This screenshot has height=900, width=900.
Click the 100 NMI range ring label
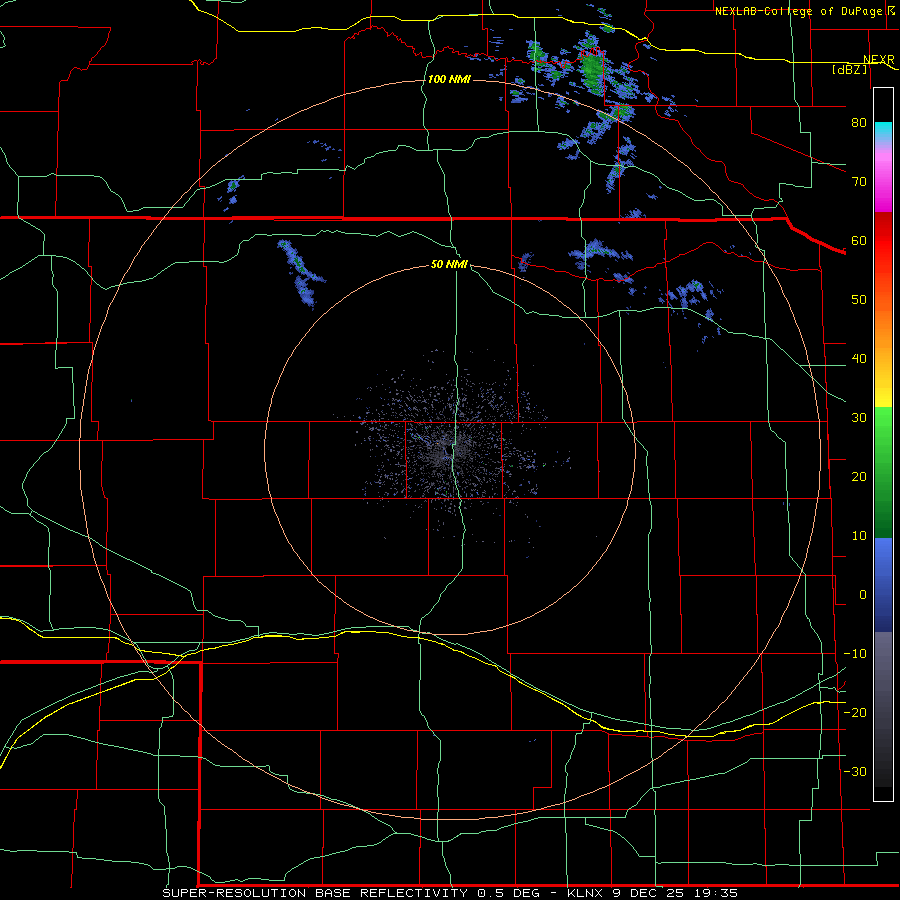[x=449, y=79]
